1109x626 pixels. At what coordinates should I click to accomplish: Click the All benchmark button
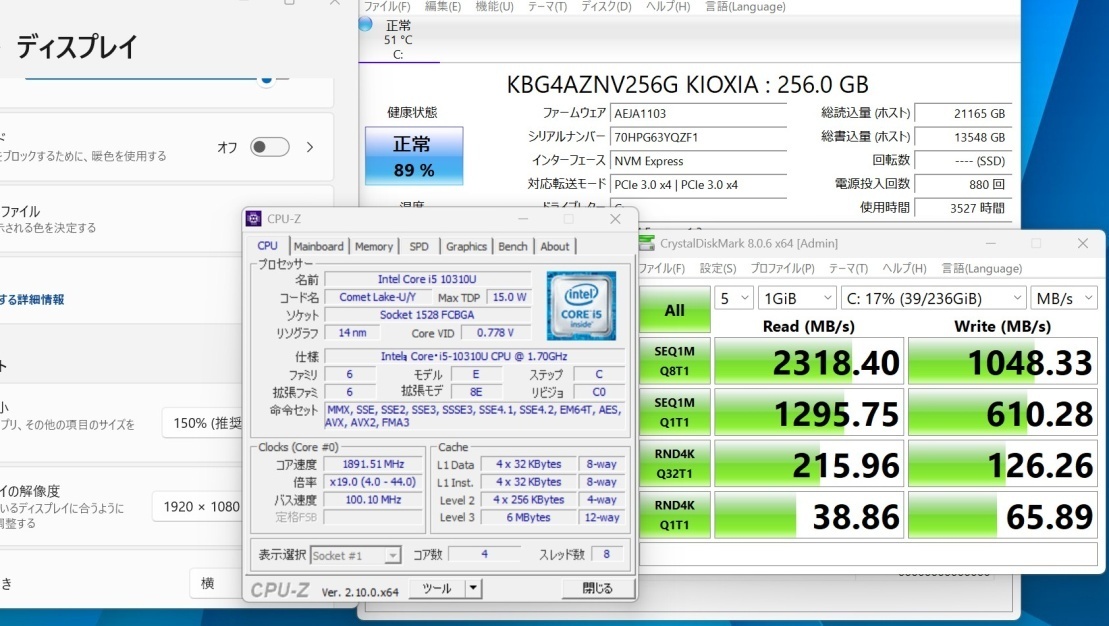pyautogui.click(x=675, y=310)
